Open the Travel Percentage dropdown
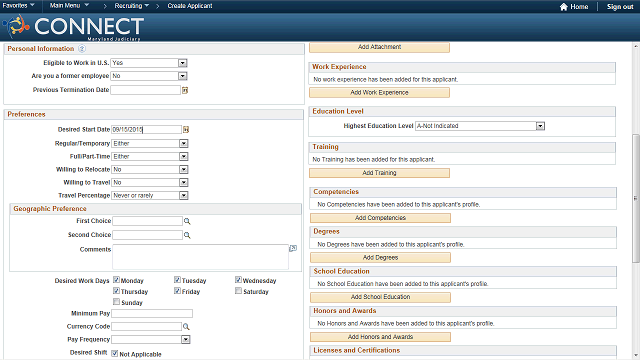The height and width of the screenshot is (360, 640). [184, 196]
